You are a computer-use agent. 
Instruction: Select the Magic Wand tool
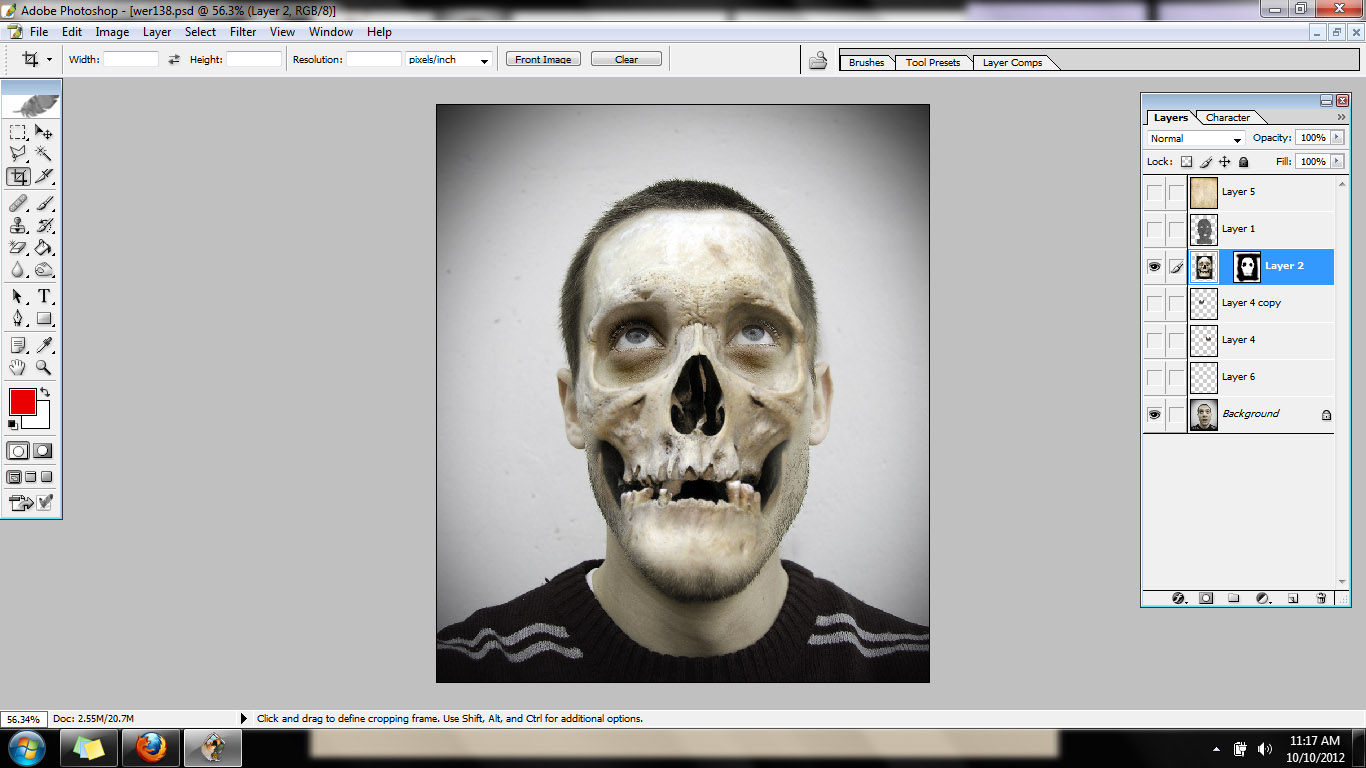[x=44, y=154]
